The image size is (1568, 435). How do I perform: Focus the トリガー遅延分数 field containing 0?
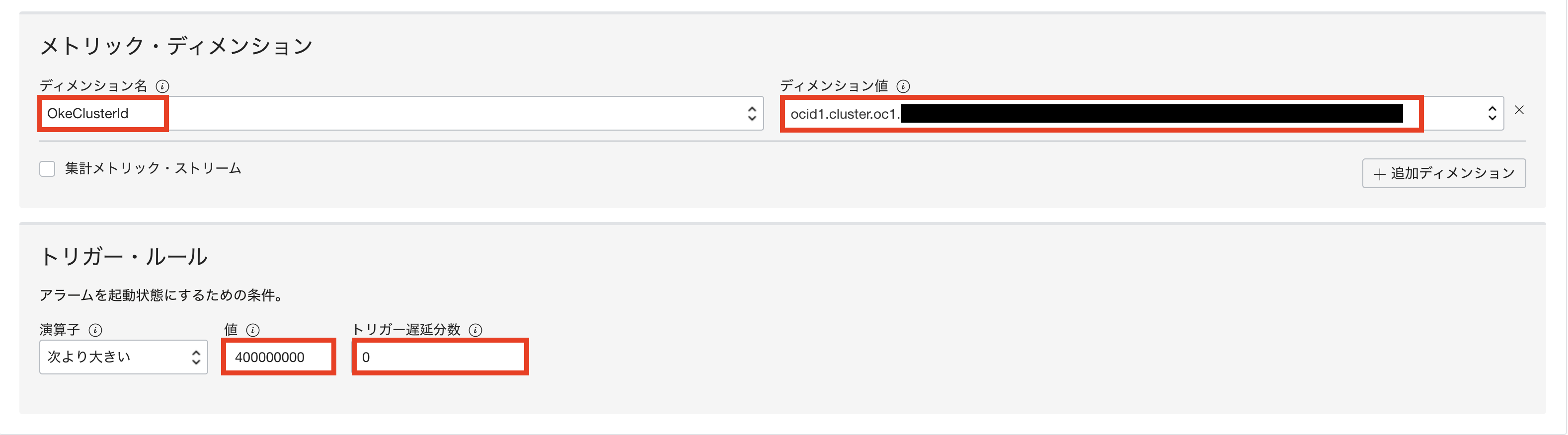[440, 357]
